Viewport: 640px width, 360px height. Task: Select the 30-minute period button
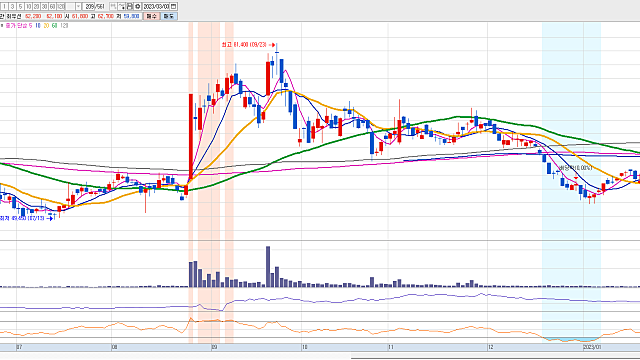(x=44, y=7)
